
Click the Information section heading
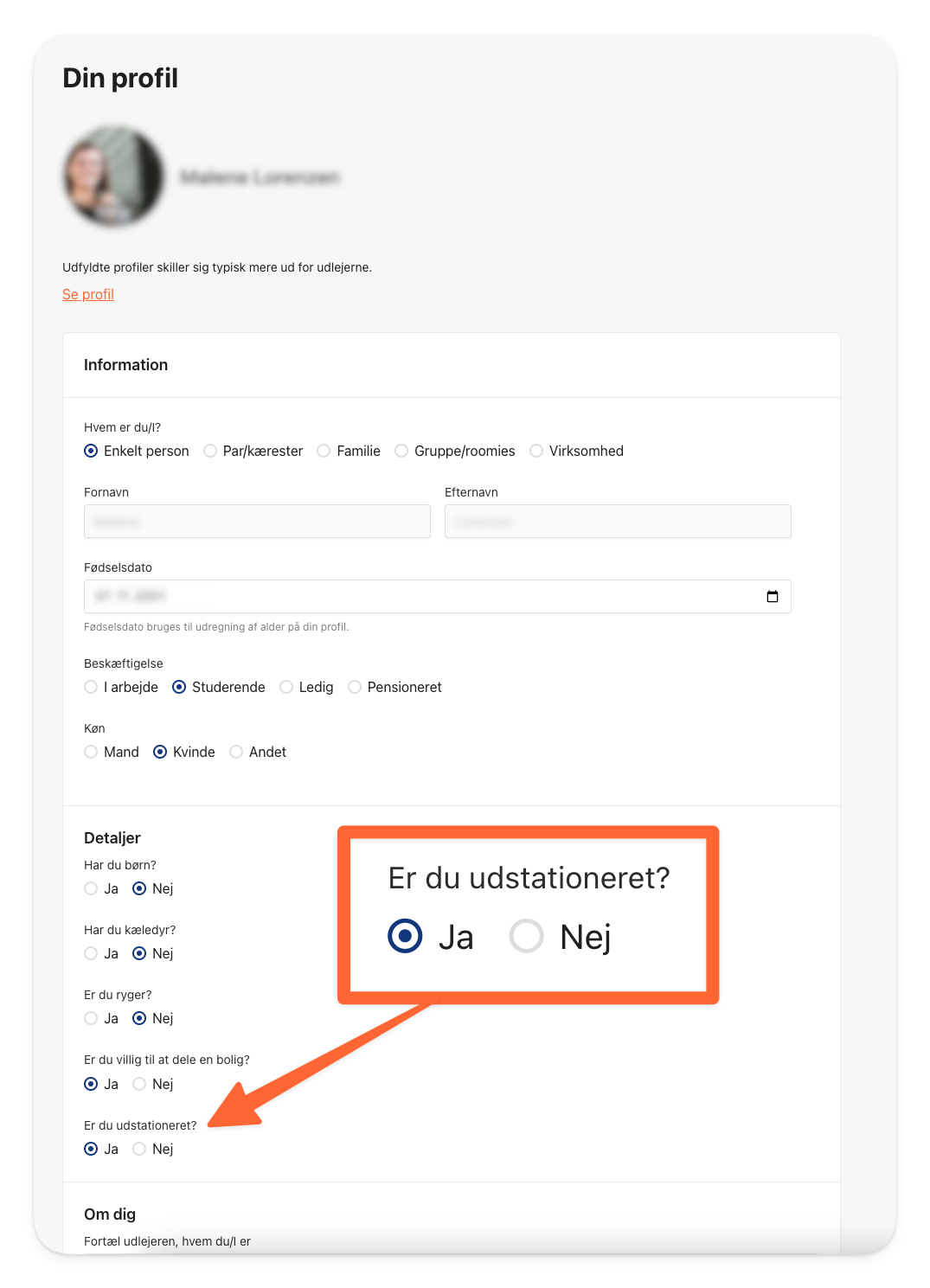[125, 365]
